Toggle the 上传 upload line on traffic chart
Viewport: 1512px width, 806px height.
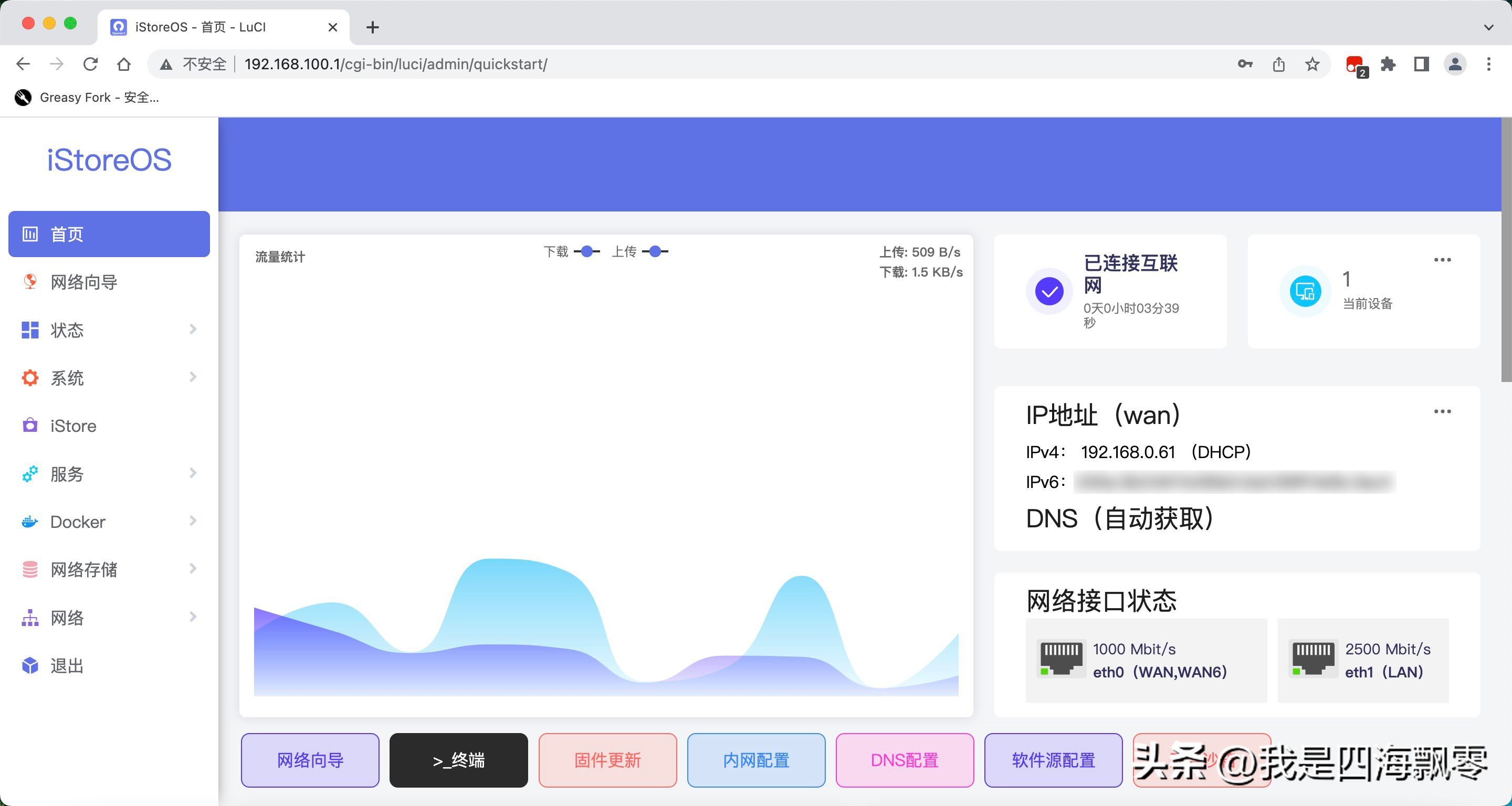[655, 251]
